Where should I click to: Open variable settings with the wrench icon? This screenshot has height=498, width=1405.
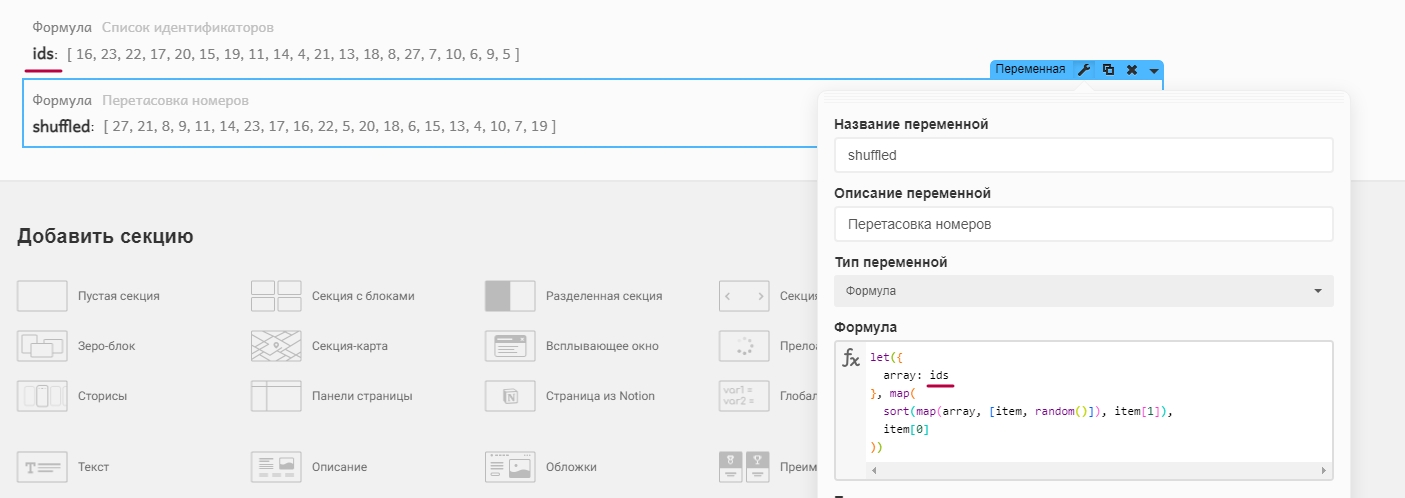(x=1083, y=70)
